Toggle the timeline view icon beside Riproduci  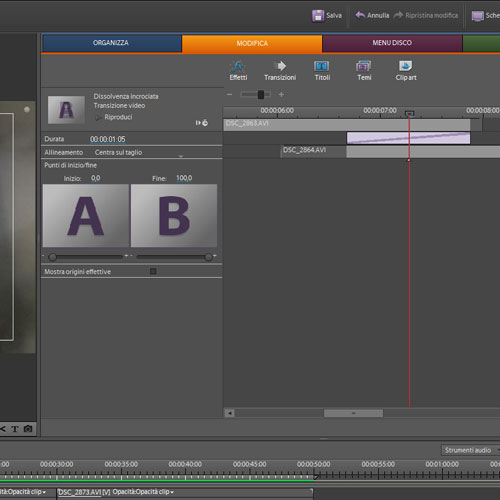[x=202, y=123]
